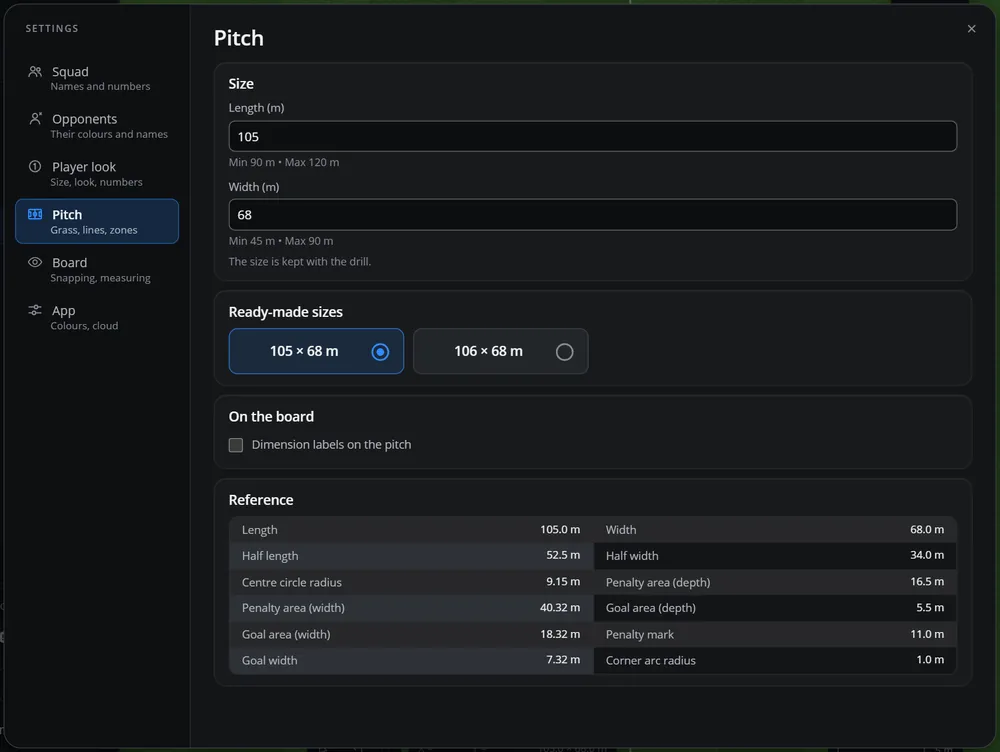Click the Length (m) input field

pos(592,136)
